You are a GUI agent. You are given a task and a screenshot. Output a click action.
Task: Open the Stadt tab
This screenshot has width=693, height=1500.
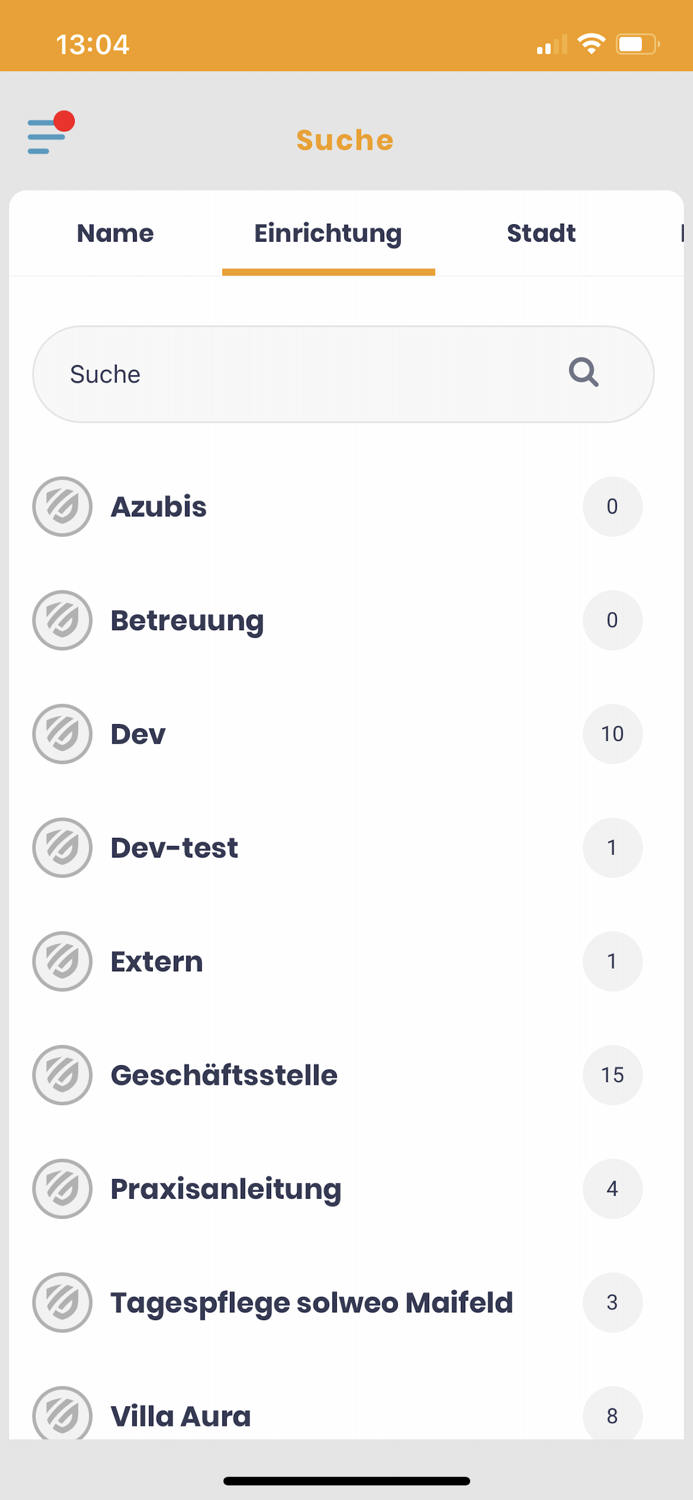click(541, 233)
